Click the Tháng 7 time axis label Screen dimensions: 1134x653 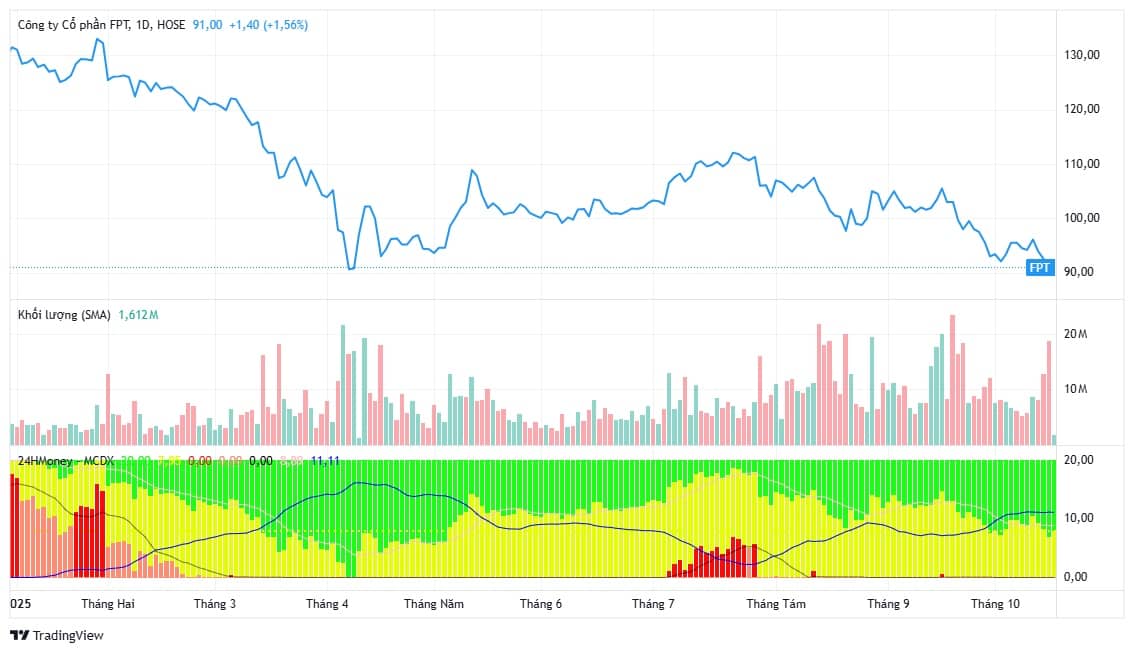653,604
